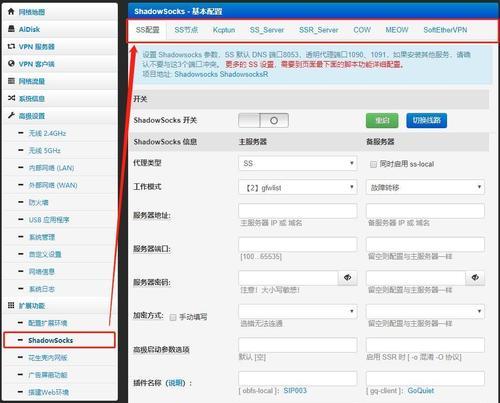Click the 系统信息 shuffle icon

[11, 98]
